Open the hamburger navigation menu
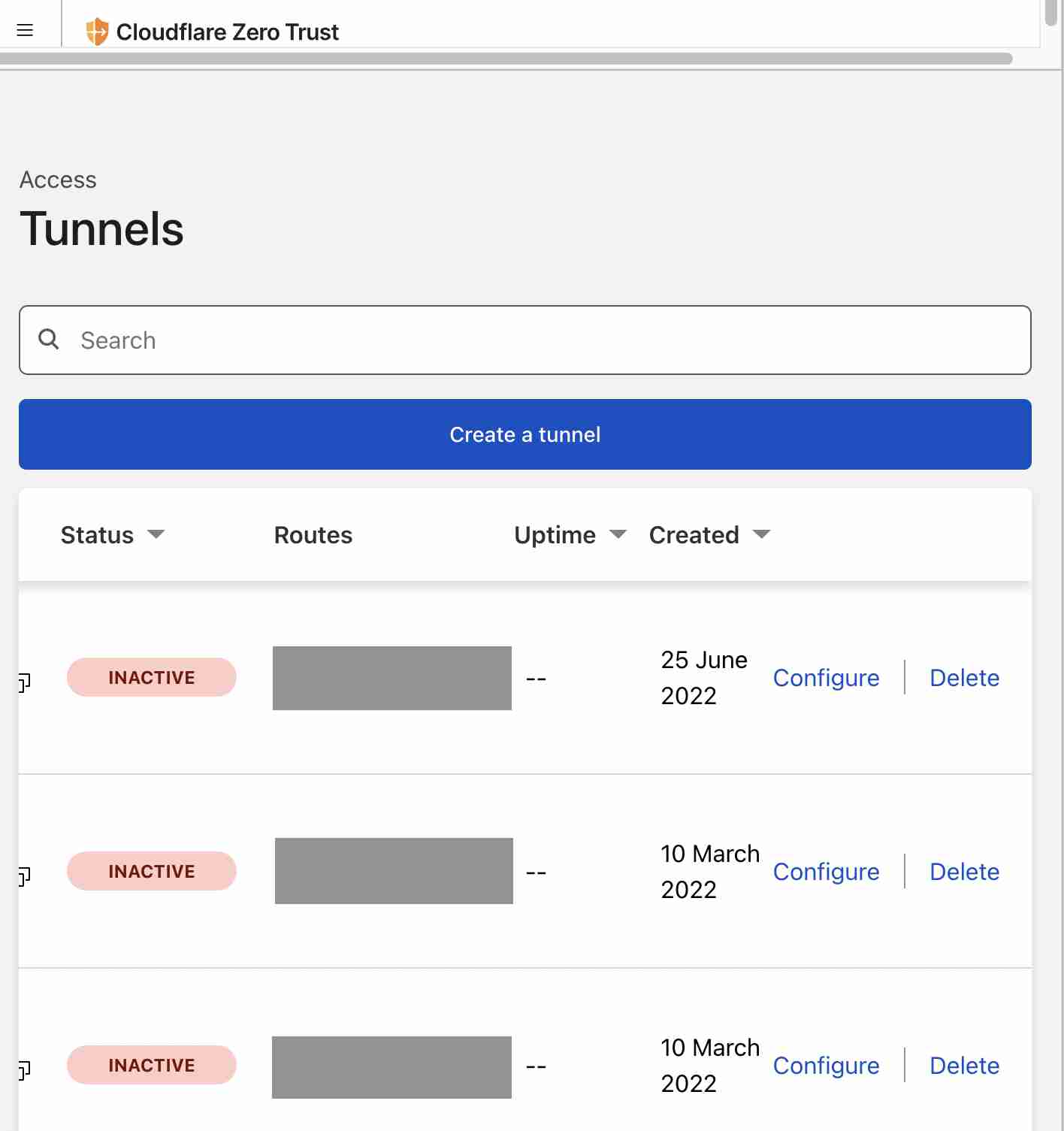The image size is (1064, 1131). click(25, 30)
